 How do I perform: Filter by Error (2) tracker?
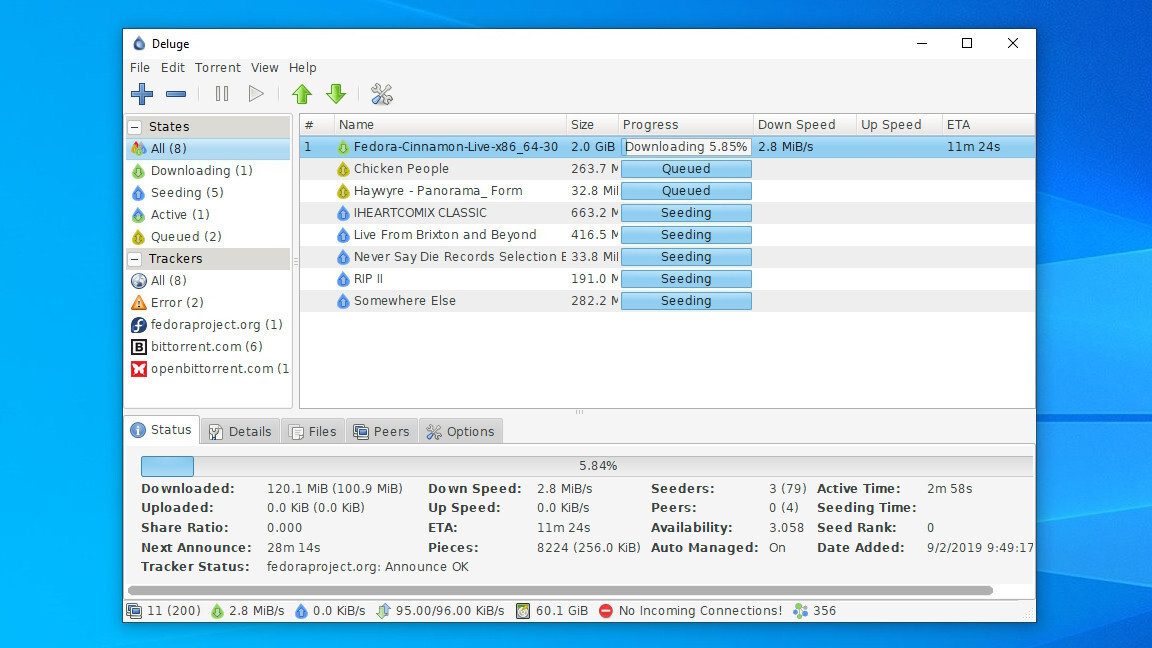[x=209, y=303]
